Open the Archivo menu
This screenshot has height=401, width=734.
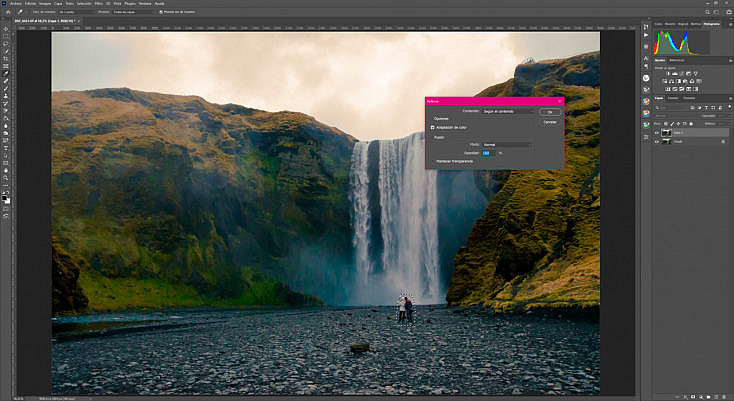pyautogui.click(x=15, y=3)
